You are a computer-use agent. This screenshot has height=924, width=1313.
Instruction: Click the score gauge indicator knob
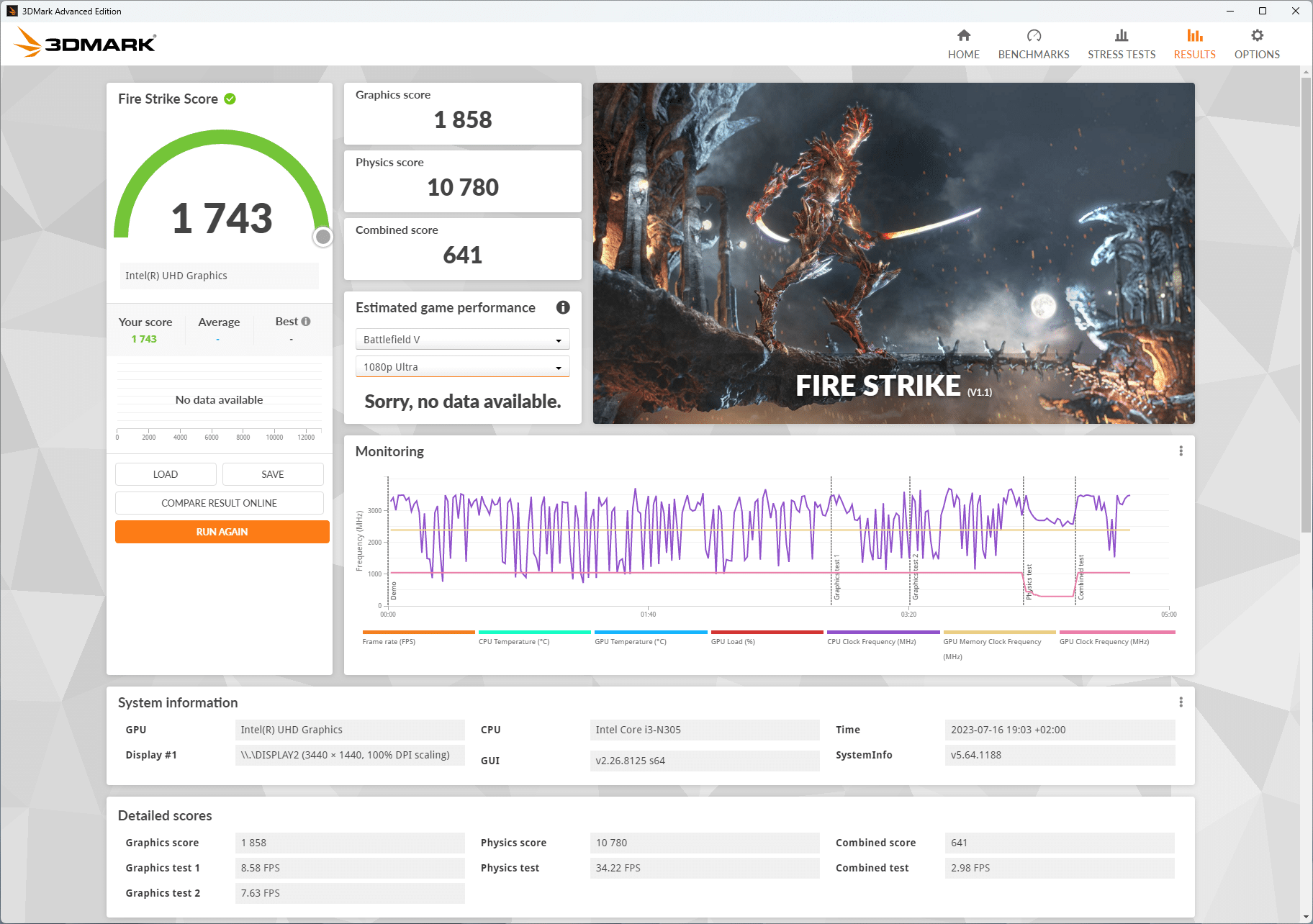(x=323, y=237)
